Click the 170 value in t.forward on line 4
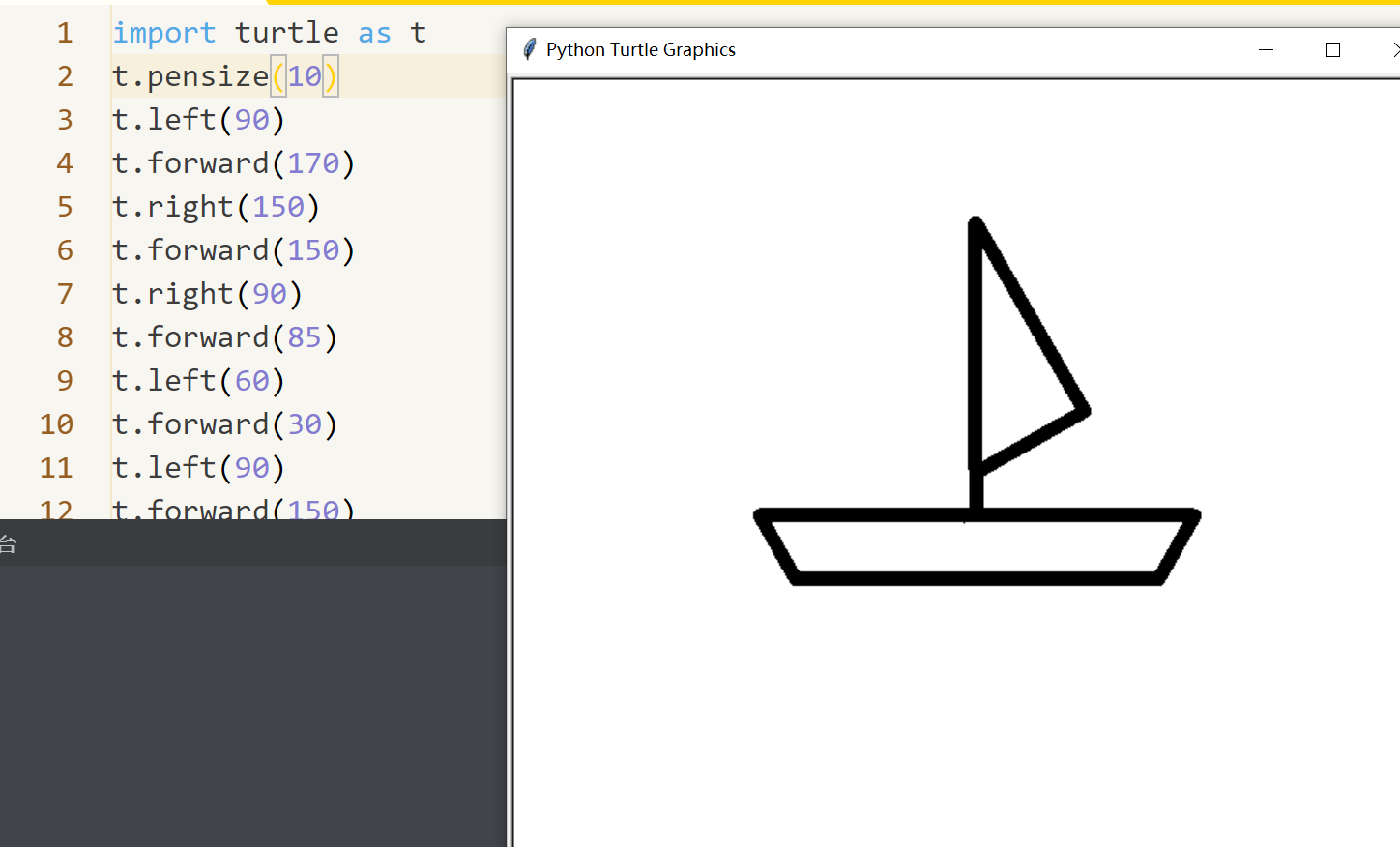 [x=313, y=163]
